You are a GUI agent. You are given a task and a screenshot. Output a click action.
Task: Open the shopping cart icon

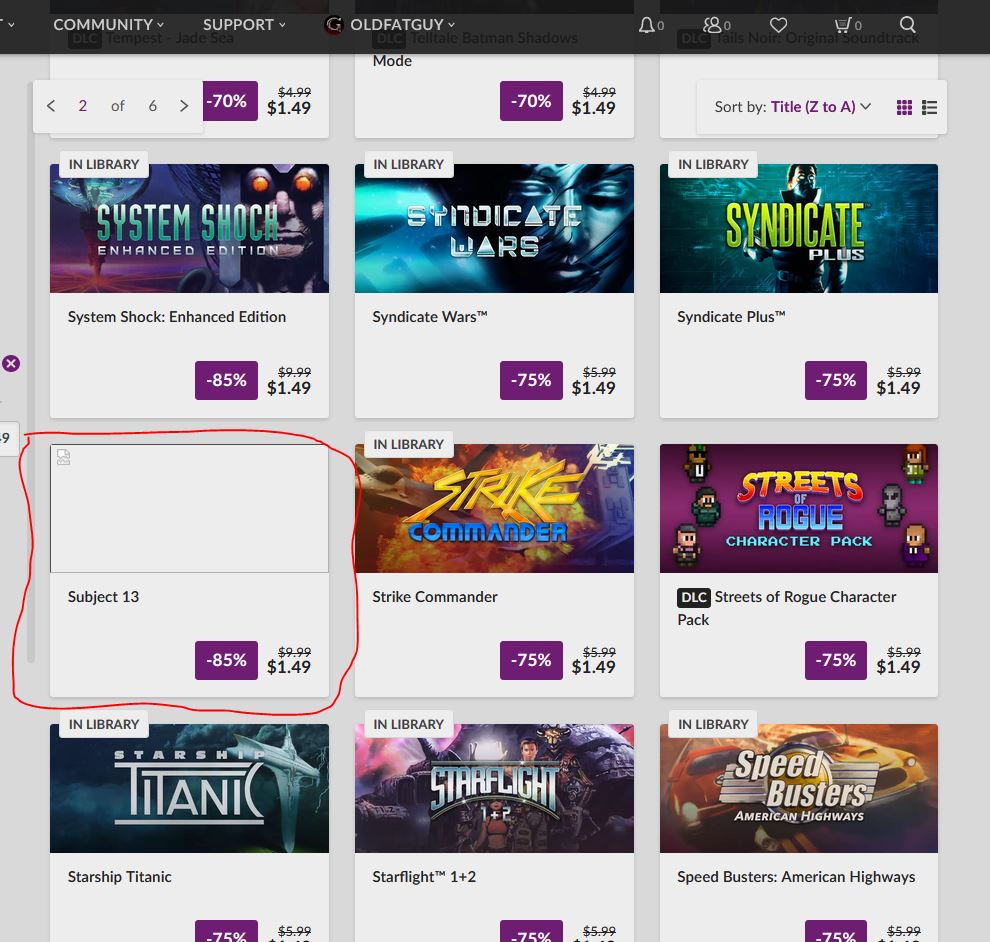842,25
